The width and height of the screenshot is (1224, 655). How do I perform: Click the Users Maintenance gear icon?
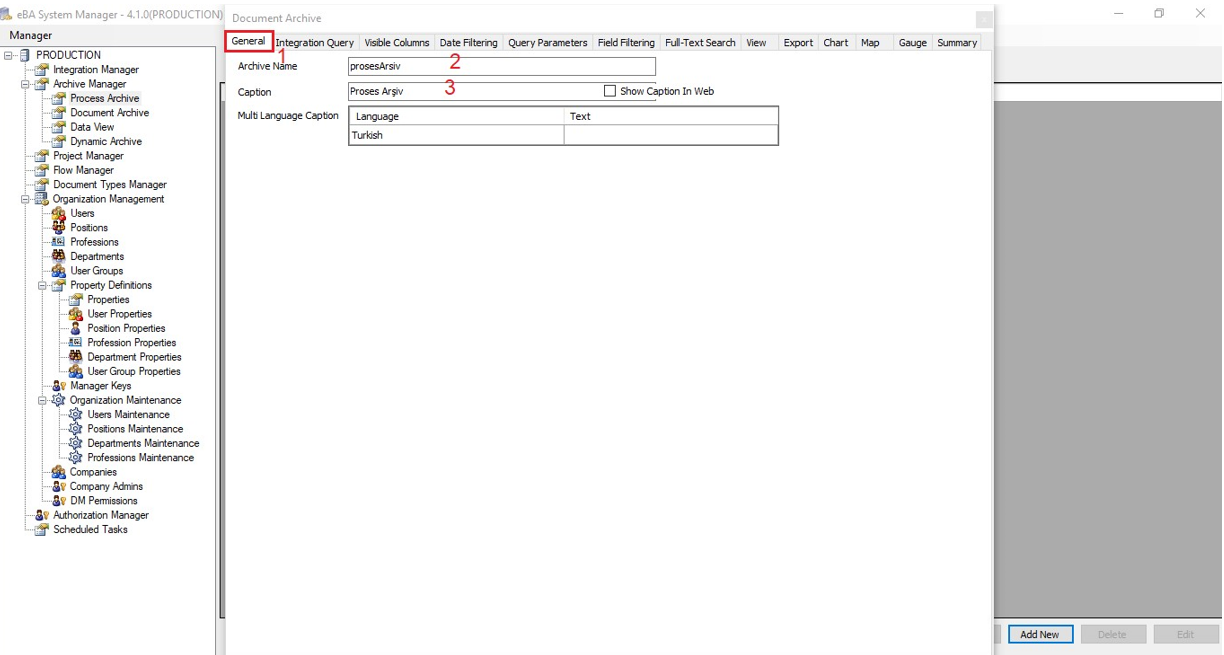tap(76, 414)
